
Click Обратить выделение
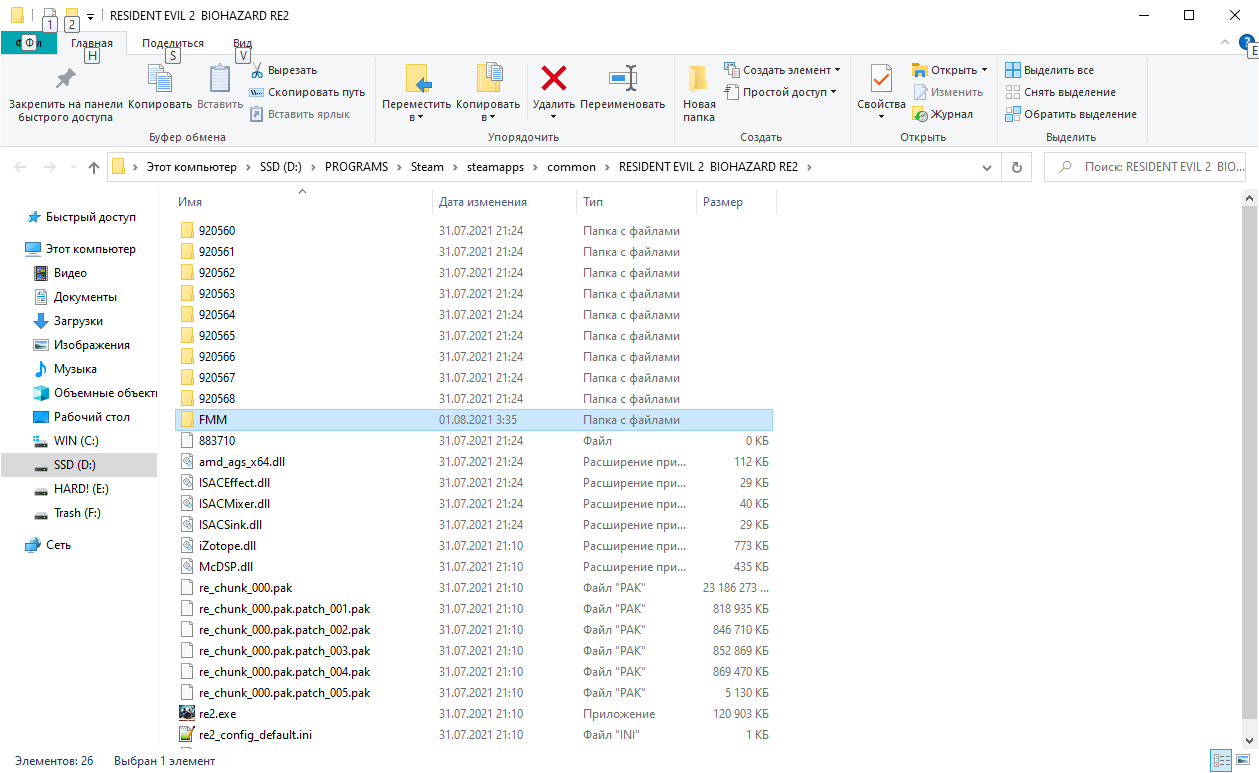point(1070,114)
